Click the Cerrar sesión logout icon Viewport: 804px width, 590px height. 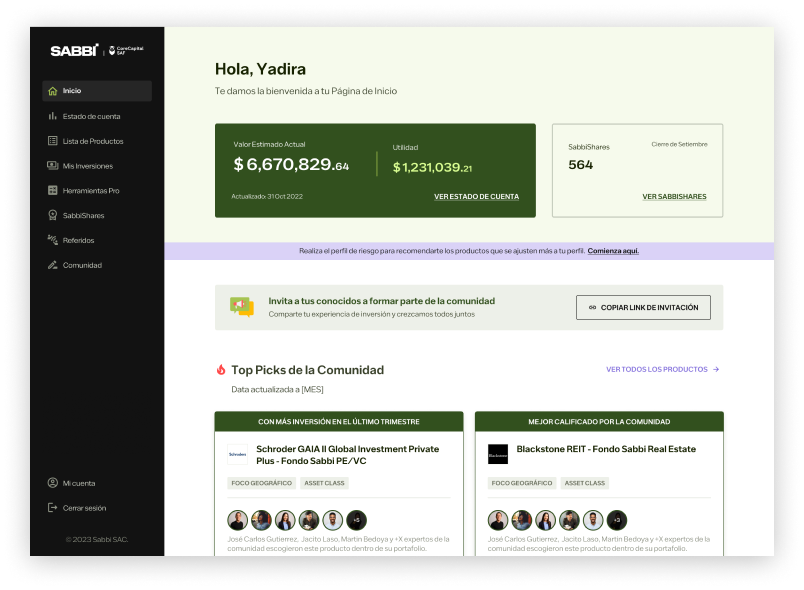coord(52,507)
